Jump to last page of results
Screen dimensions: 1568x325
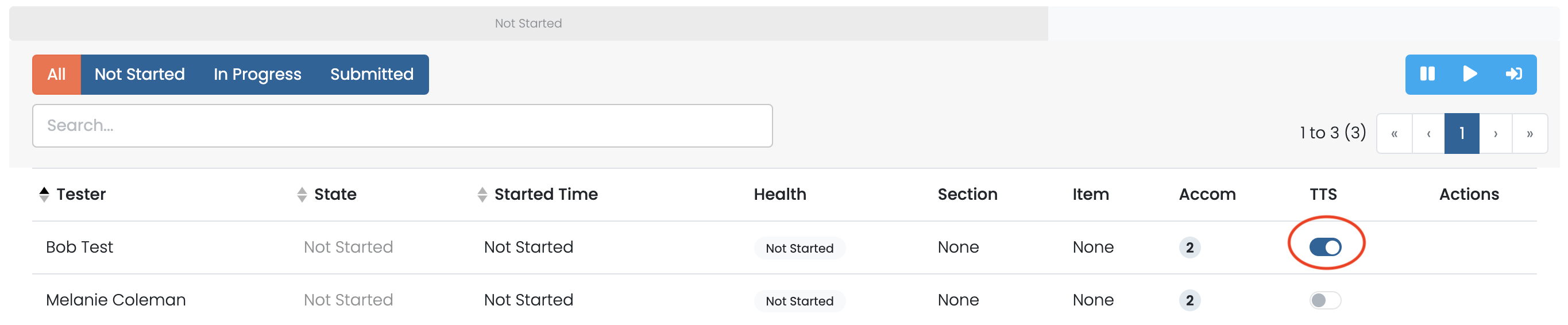[1529, 133]
